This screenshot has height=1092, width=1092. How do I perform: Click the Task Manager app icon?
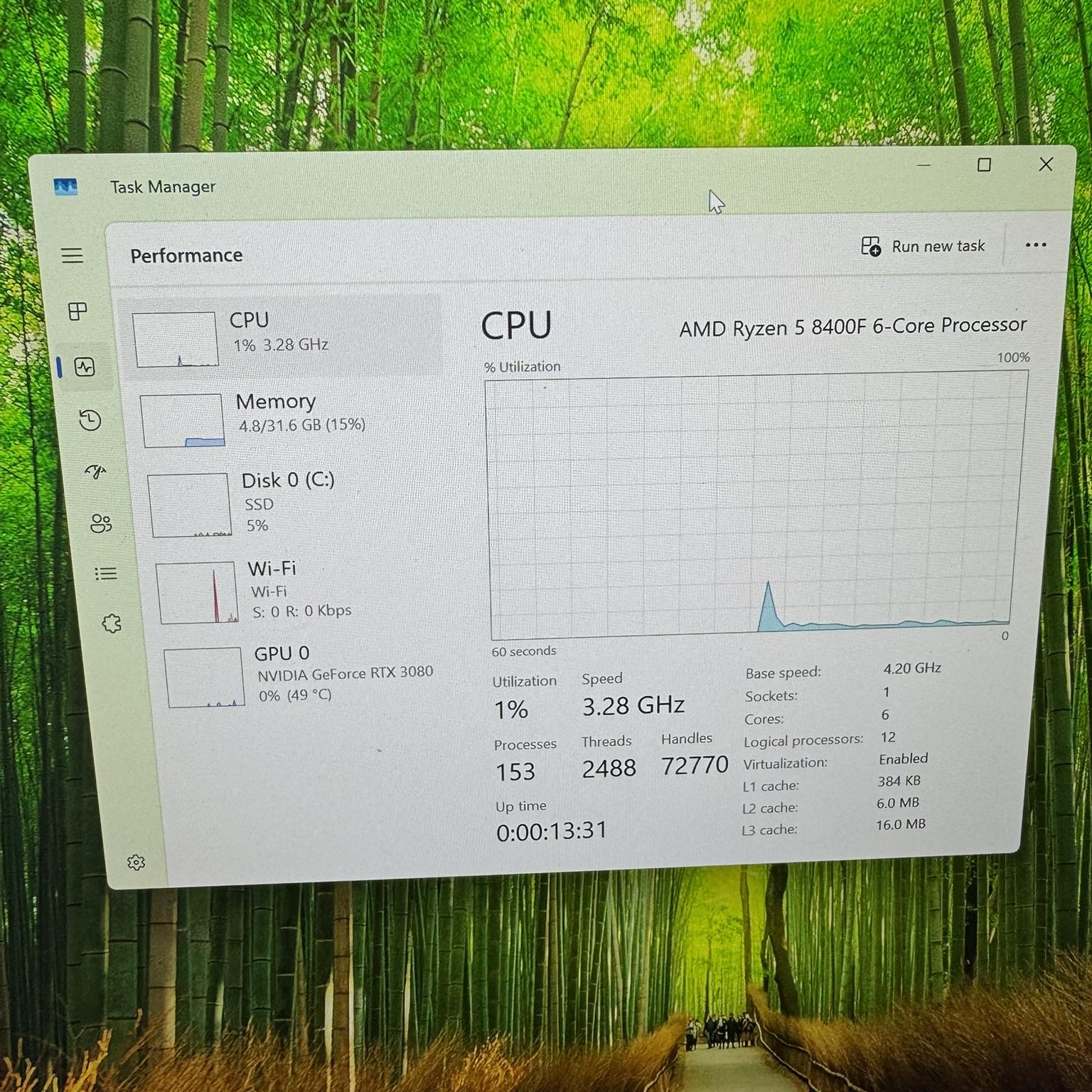[65, 187]
